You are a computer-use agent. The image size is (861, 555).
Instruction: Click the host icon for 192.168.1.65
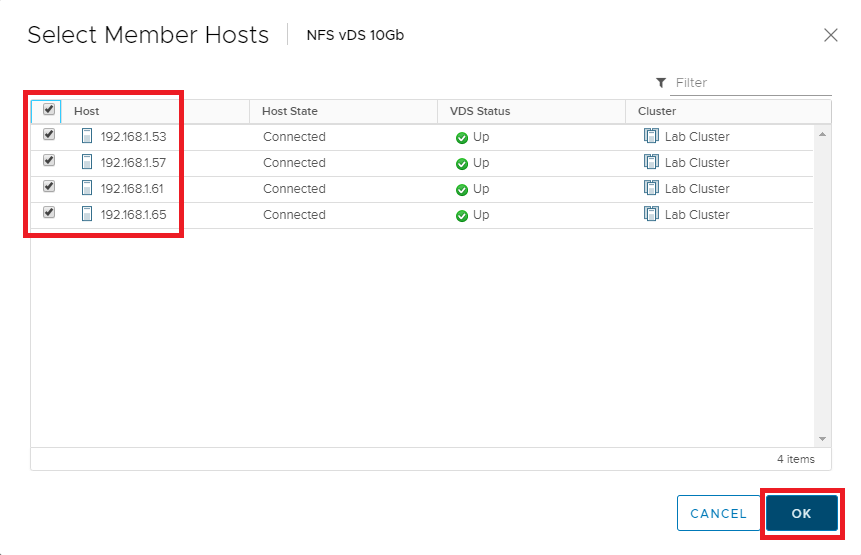point(87,214)
